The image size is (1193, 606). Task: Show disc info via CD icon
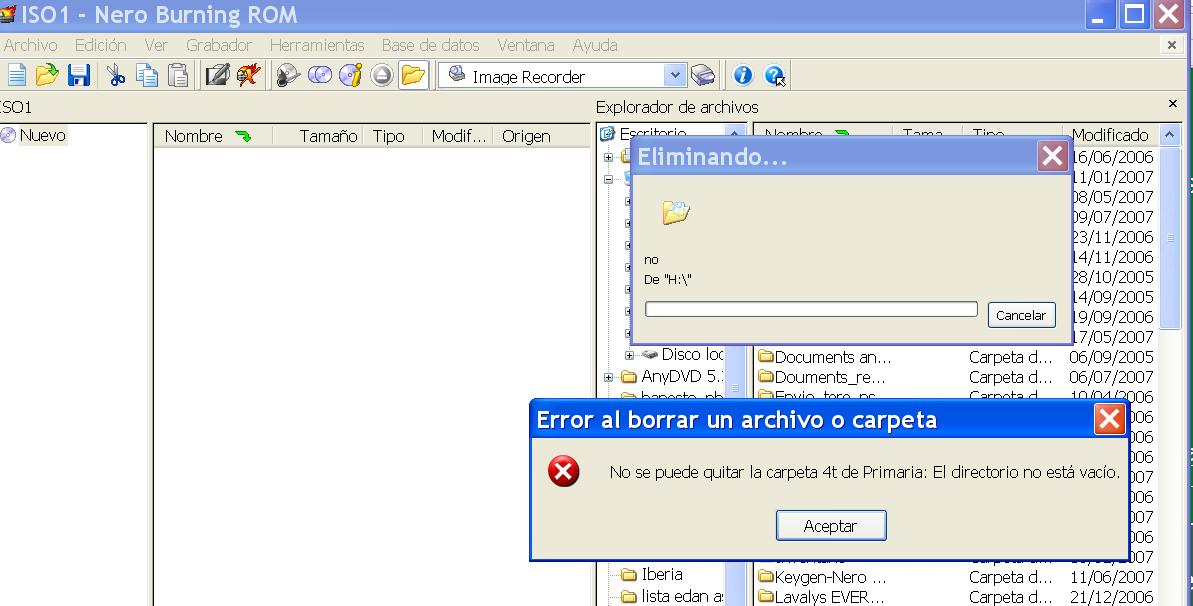pos(351,75)
